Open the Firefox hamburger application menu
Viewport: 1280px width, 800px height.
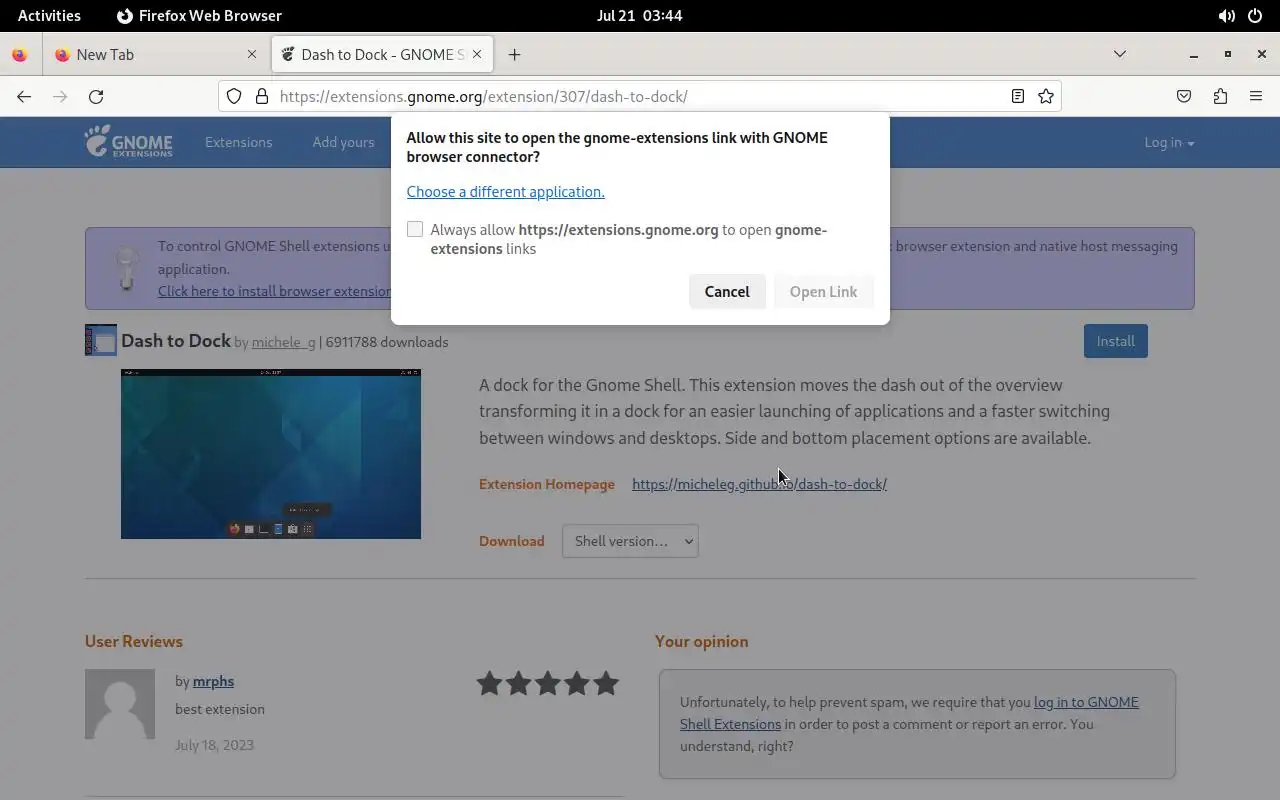1256,96
